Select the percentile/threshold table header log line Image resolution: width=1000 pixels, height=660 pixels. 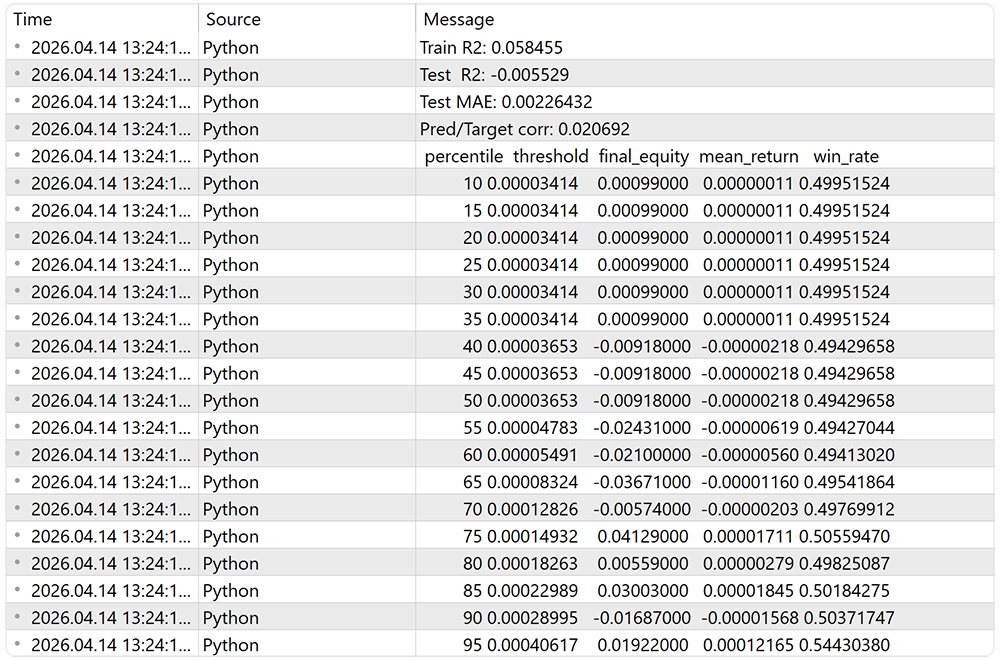click(x=651, y=156)
